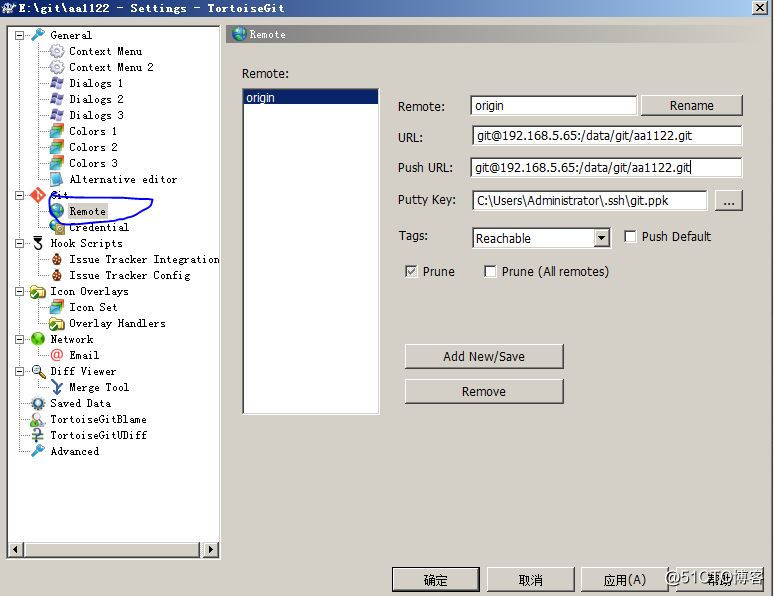The height and width of the screenshot is (596, 774).
Task: Click the TortoiseGitUDiff icon
Action: [x=38, y=435]
